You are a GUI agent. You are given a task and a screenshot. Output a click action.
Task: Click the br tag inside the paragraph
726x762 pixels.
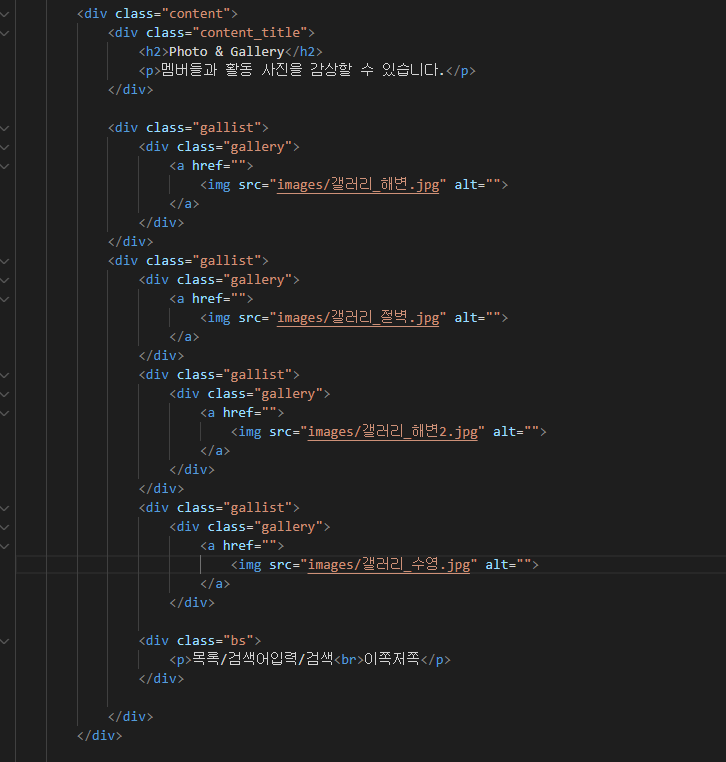tap(349, 659)
